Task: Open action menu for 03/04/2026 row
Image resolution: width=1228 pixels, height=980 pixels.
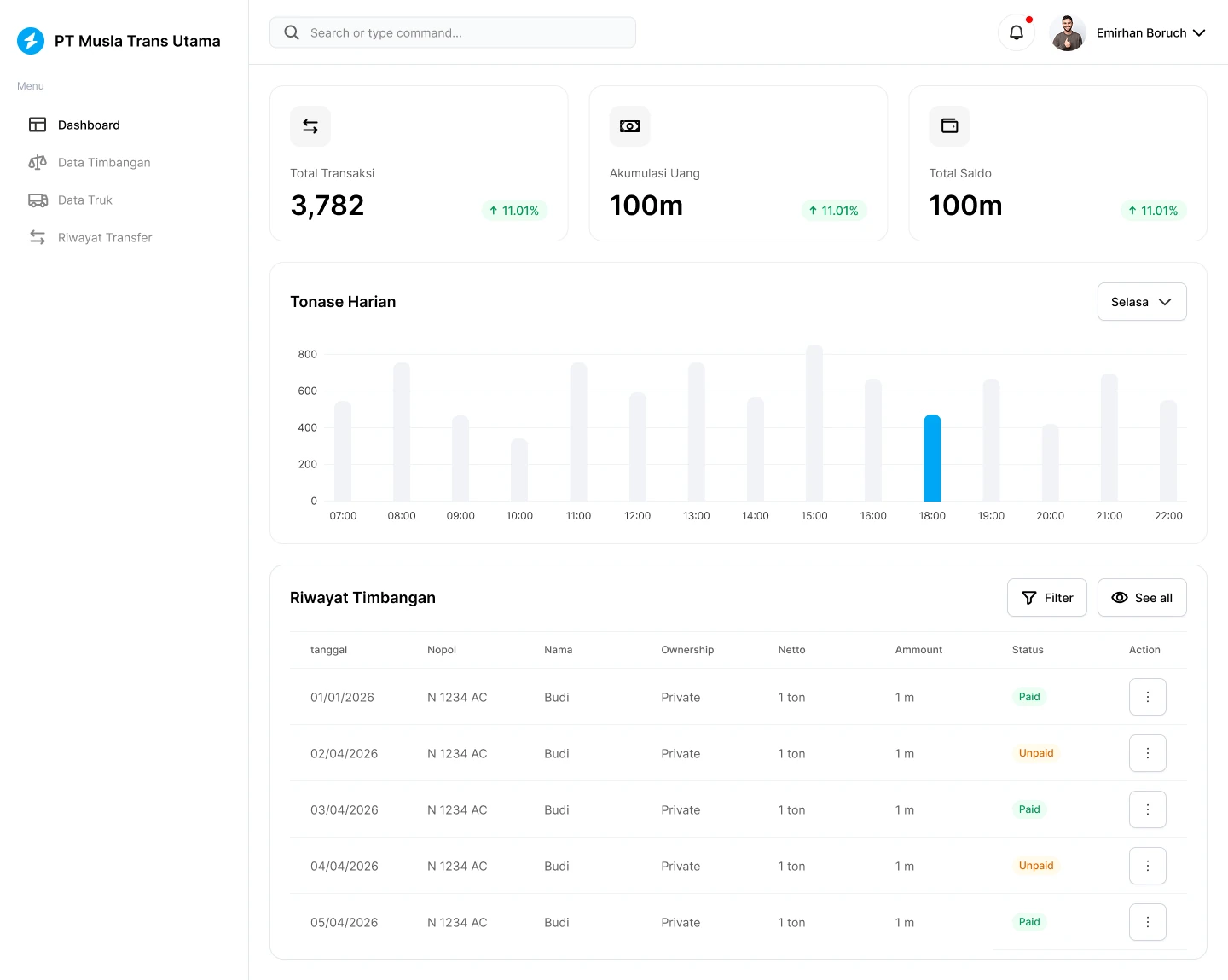Action: pyautogui.click(x=1148, y=809)
